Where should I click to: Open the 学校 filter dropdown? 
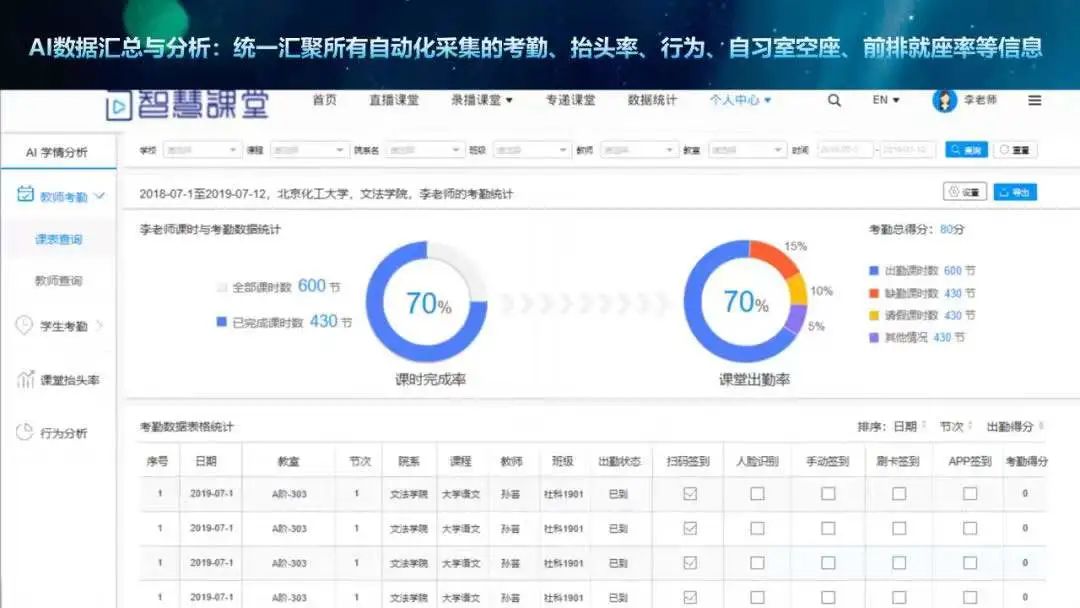coord(200,148)
